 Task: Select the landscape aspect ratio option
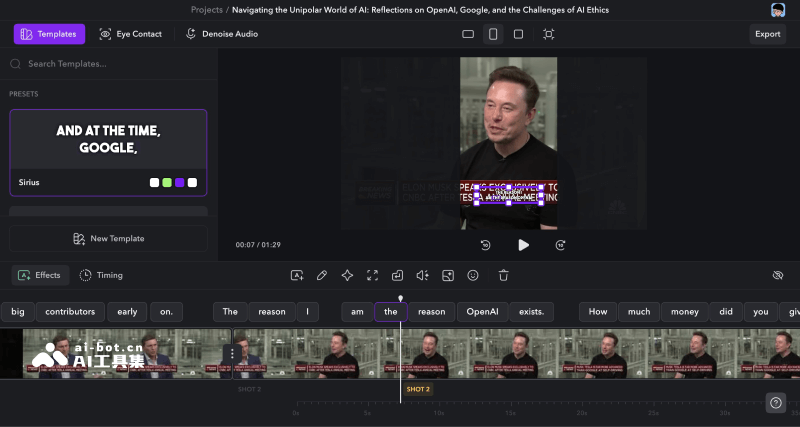tap(468, 34)
